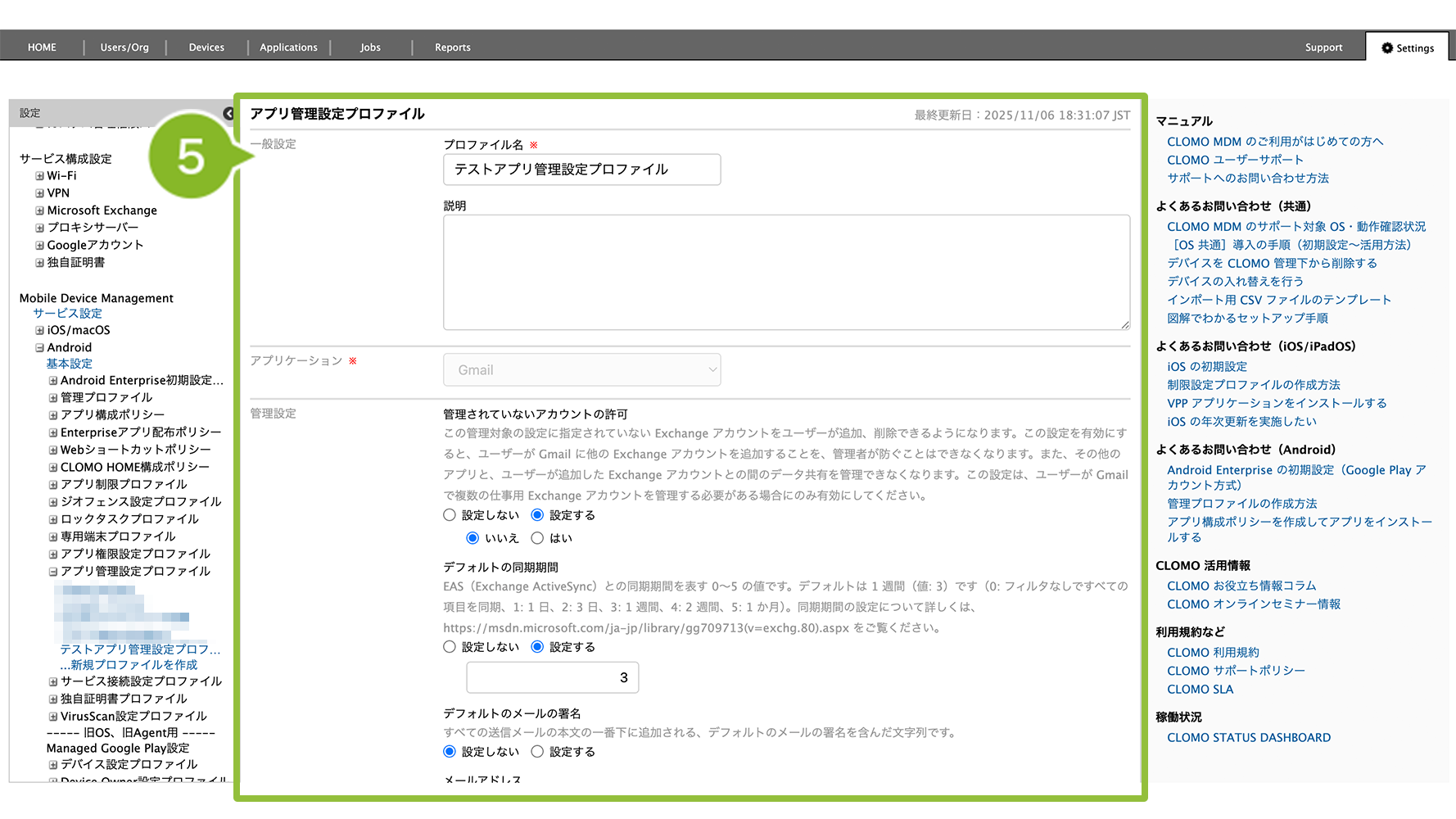1456x819 pixels.
Task: Expand the Microsoft Exchange node
Action: click(39, 210)
